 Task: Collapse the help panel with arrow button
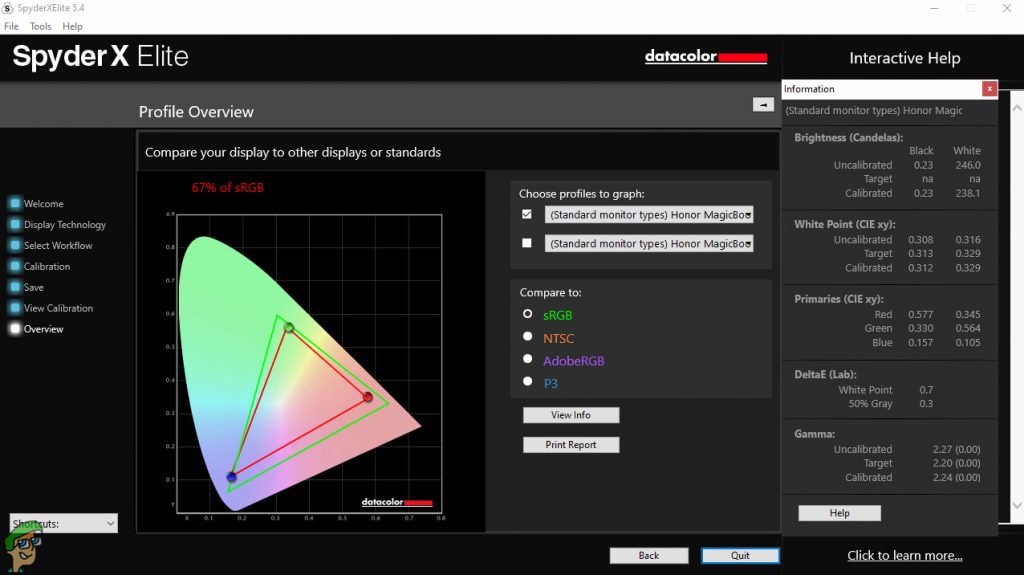click(763, 105)
